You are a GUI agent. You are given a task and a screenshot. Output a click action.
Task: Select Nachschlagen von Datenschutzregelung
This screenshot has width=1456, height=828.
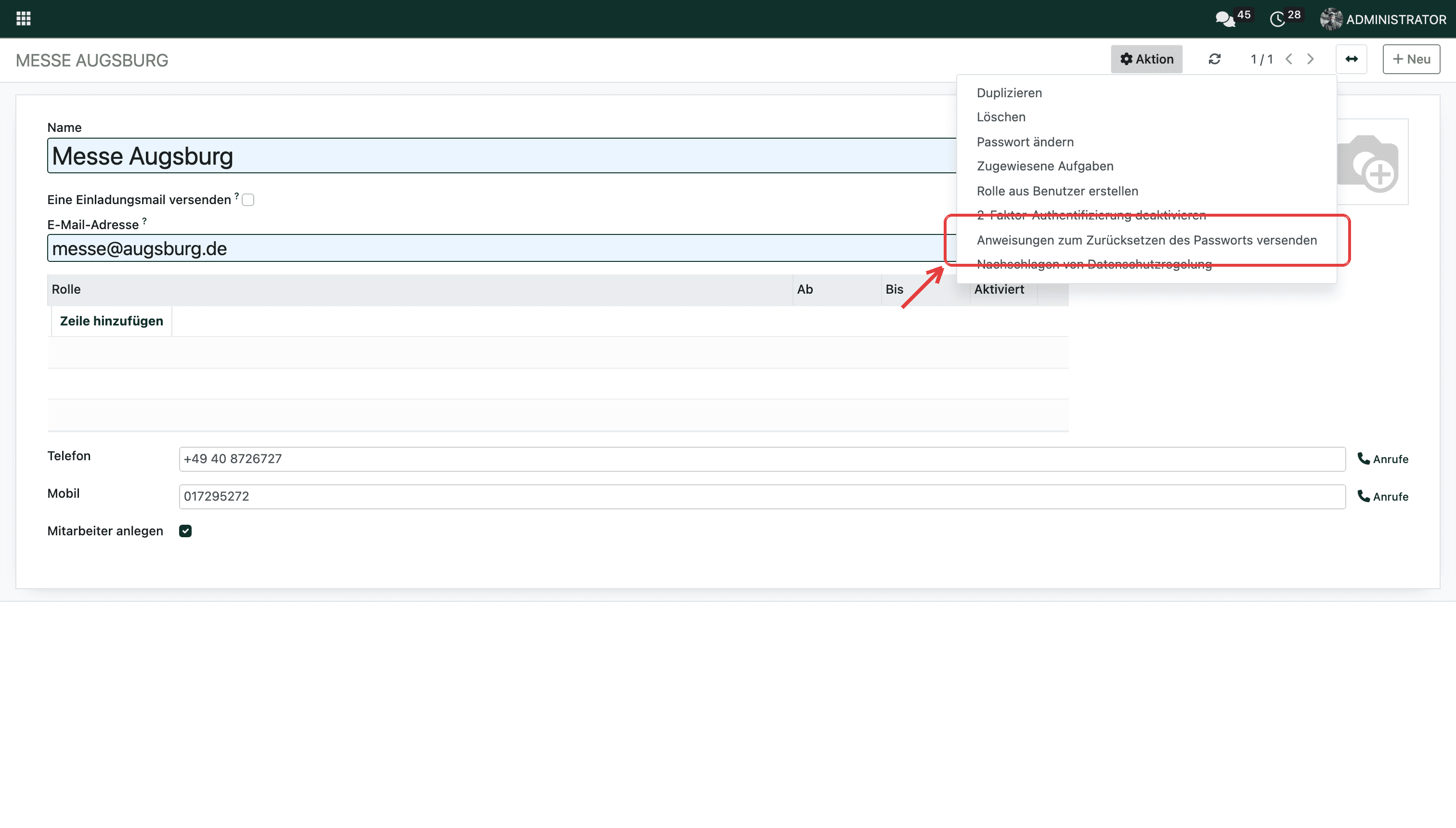pyautogui.click(x=1094, y=264)
